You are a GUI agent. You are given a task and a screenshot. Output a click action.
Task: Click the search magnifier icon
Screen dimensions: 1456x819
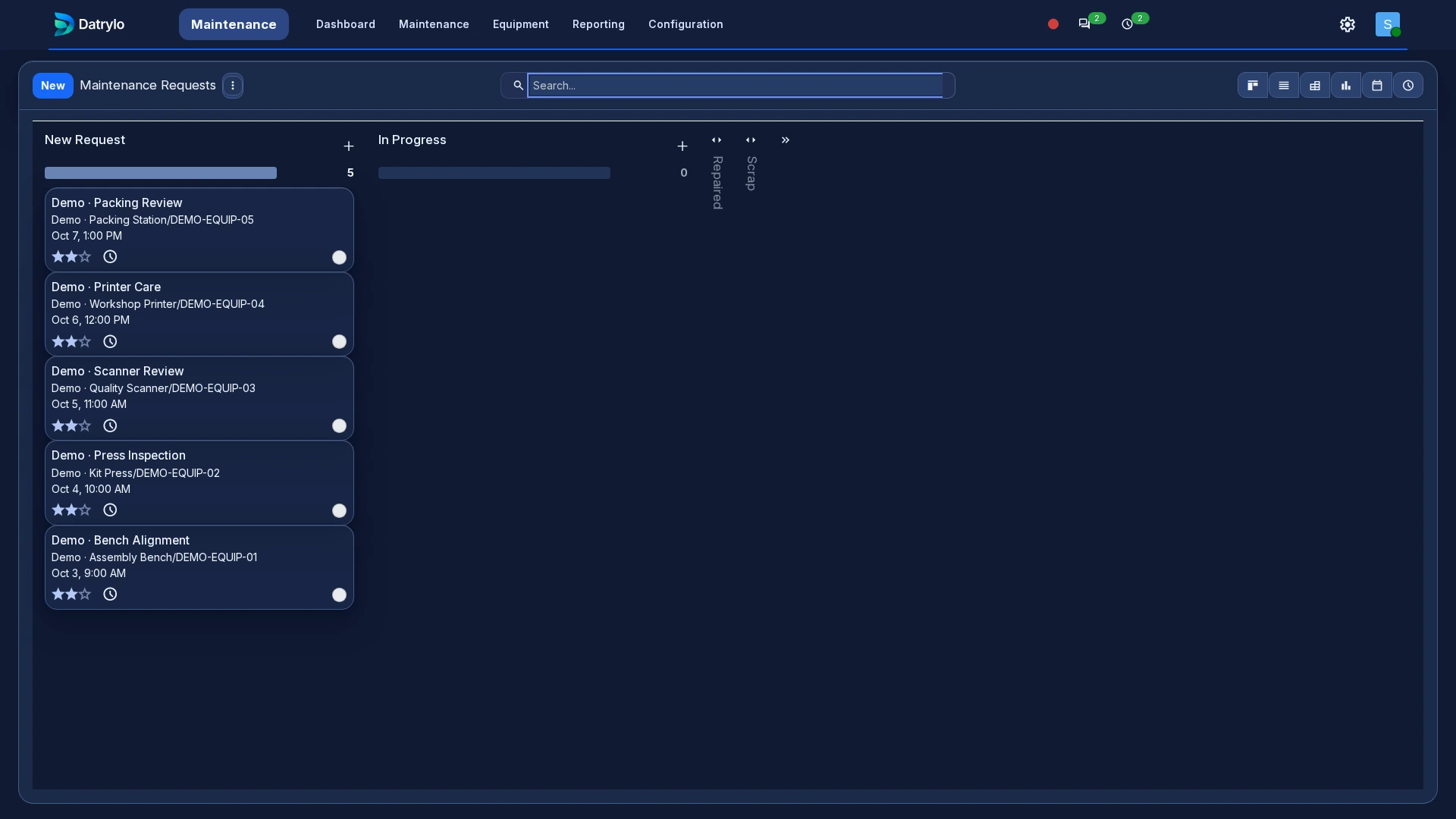(x=518, y=86)
